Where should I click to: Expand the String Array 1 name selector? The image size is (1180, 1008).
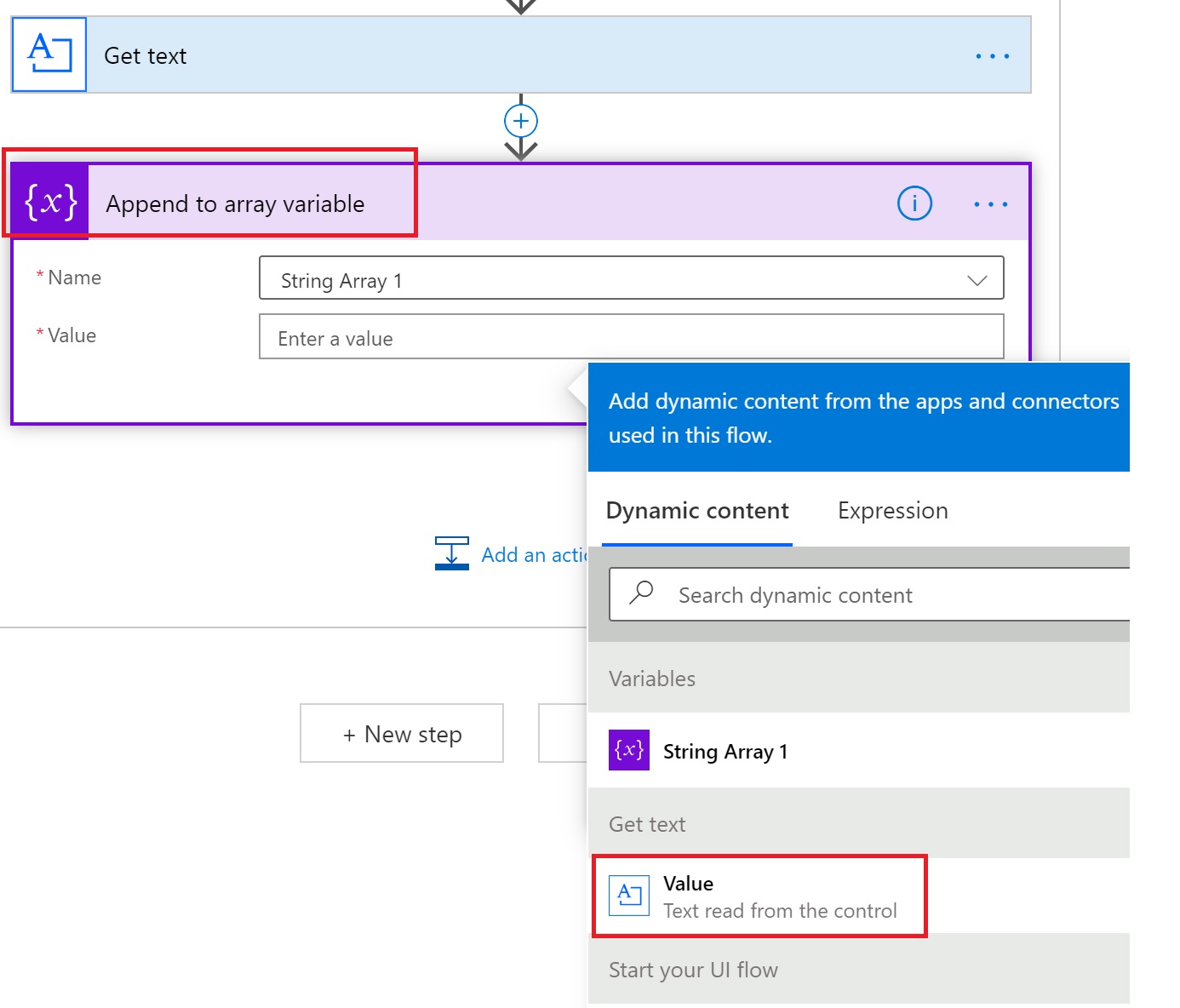point(976,278)
